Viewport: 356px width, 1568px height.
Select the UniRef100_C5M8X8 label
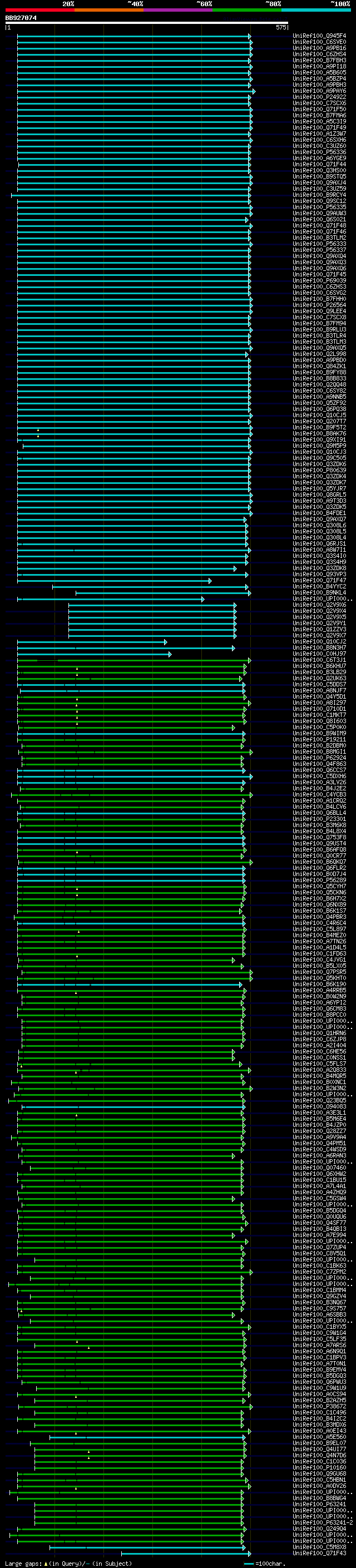(319, 1547)
